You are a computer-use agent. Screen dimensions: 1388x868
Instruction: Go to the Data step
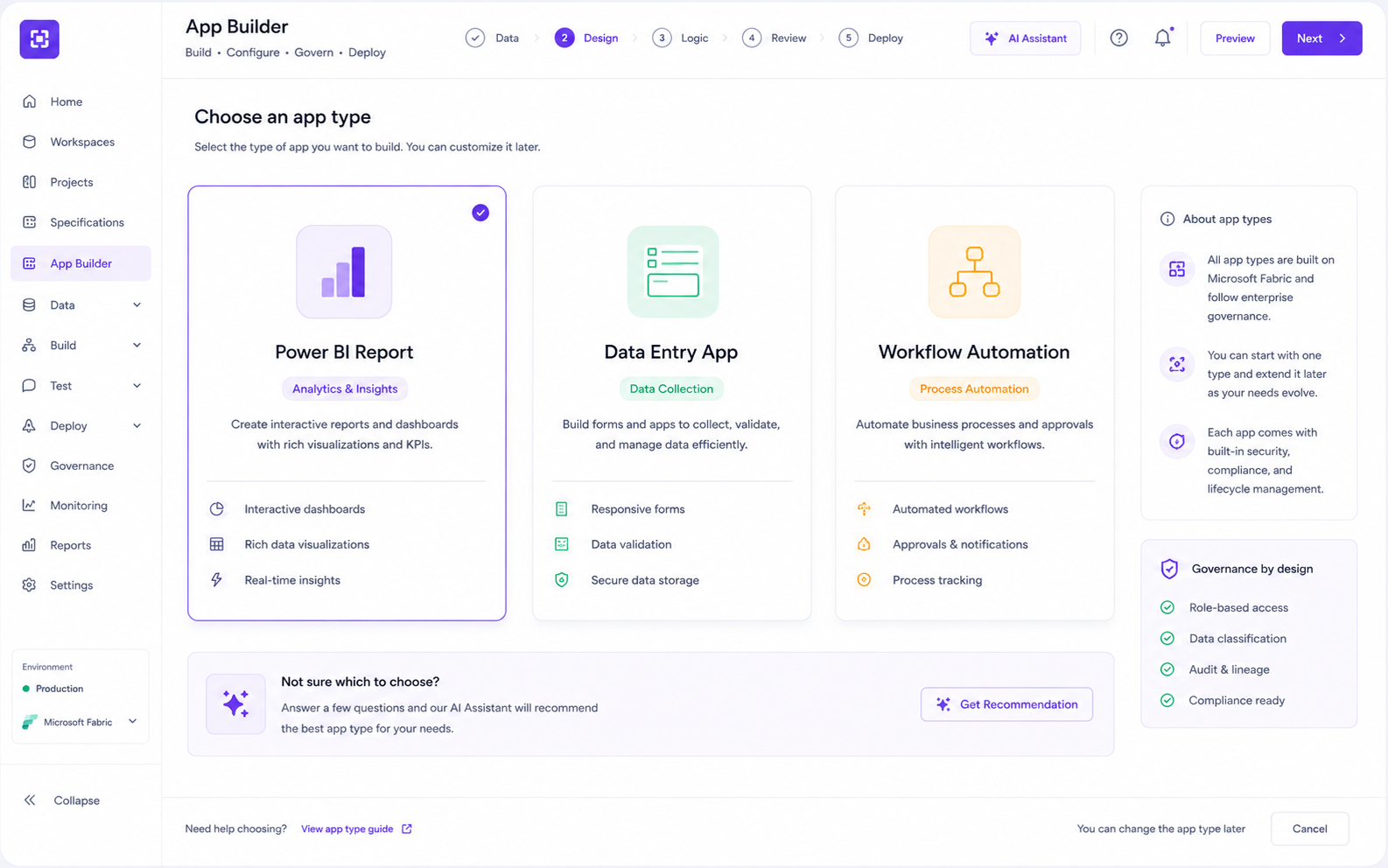click(493, 38)
